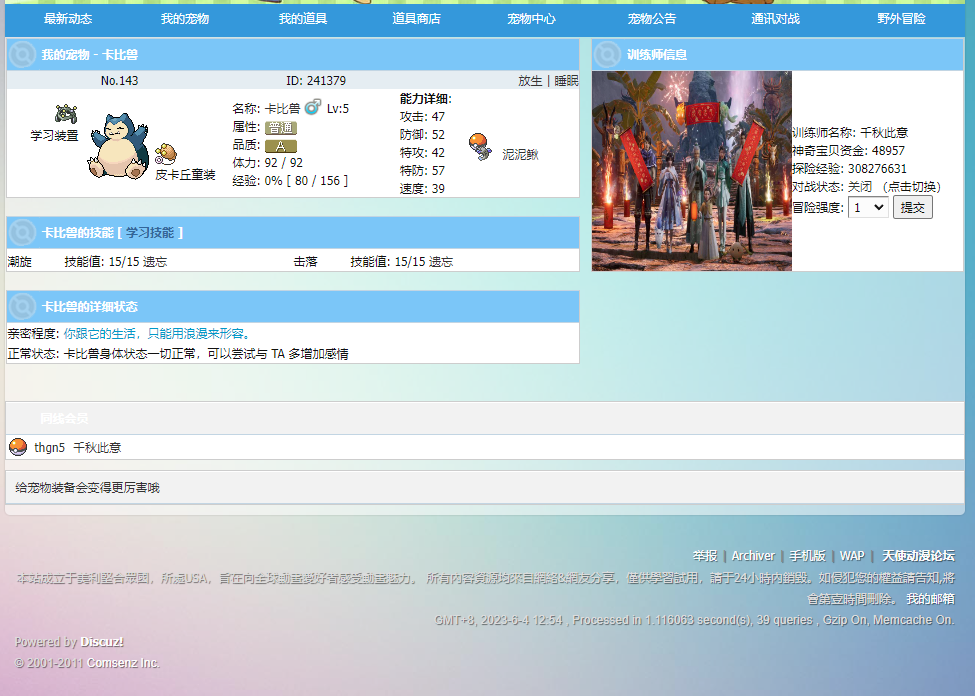Image resolution: width=975 pixels, height=696 pixels.
Task: Click the 皮卡丘童装 item icon
Action: point(165,154)
